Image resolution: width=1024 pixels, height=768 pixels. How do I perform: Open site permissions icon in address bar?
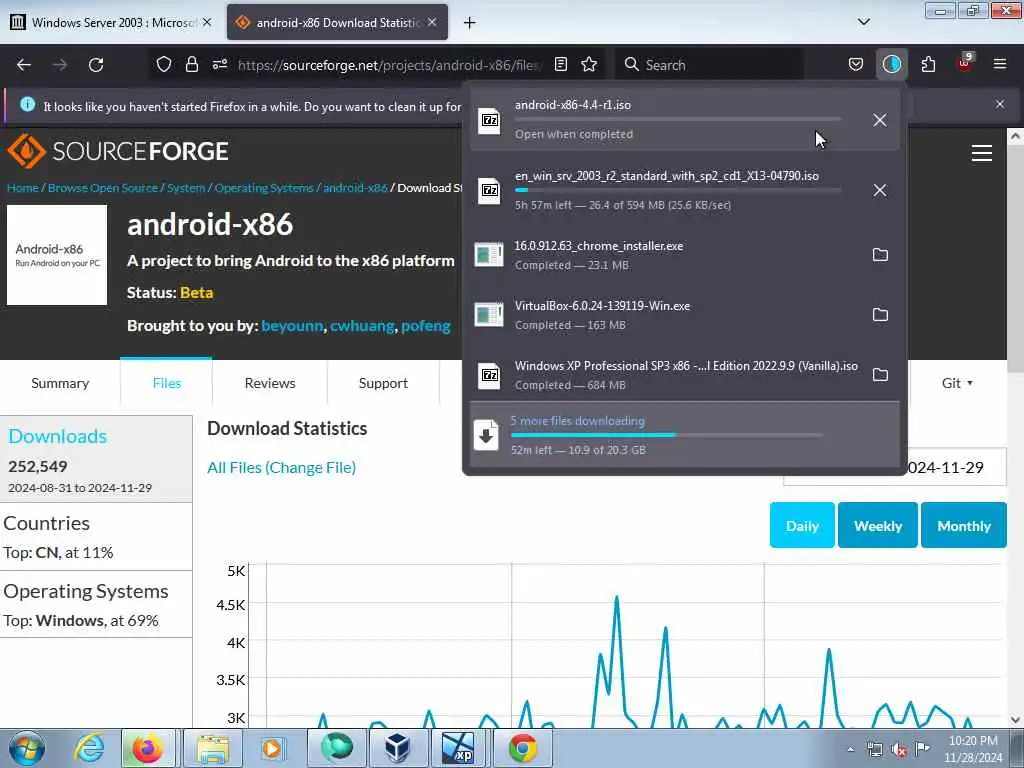[219, 64]
